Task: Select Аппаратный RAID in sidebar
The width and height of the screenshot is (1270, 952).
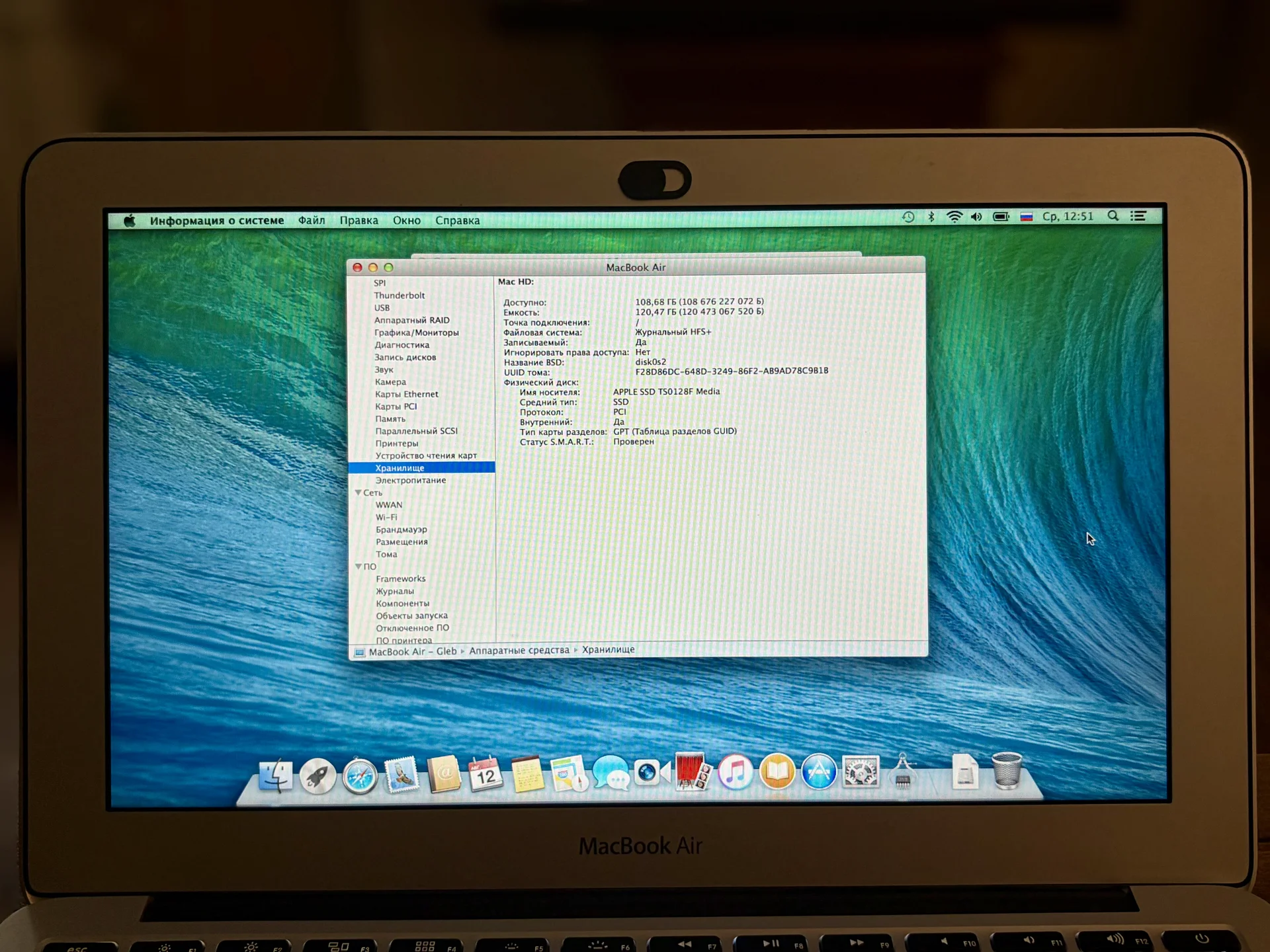Action: pos(411,320)
